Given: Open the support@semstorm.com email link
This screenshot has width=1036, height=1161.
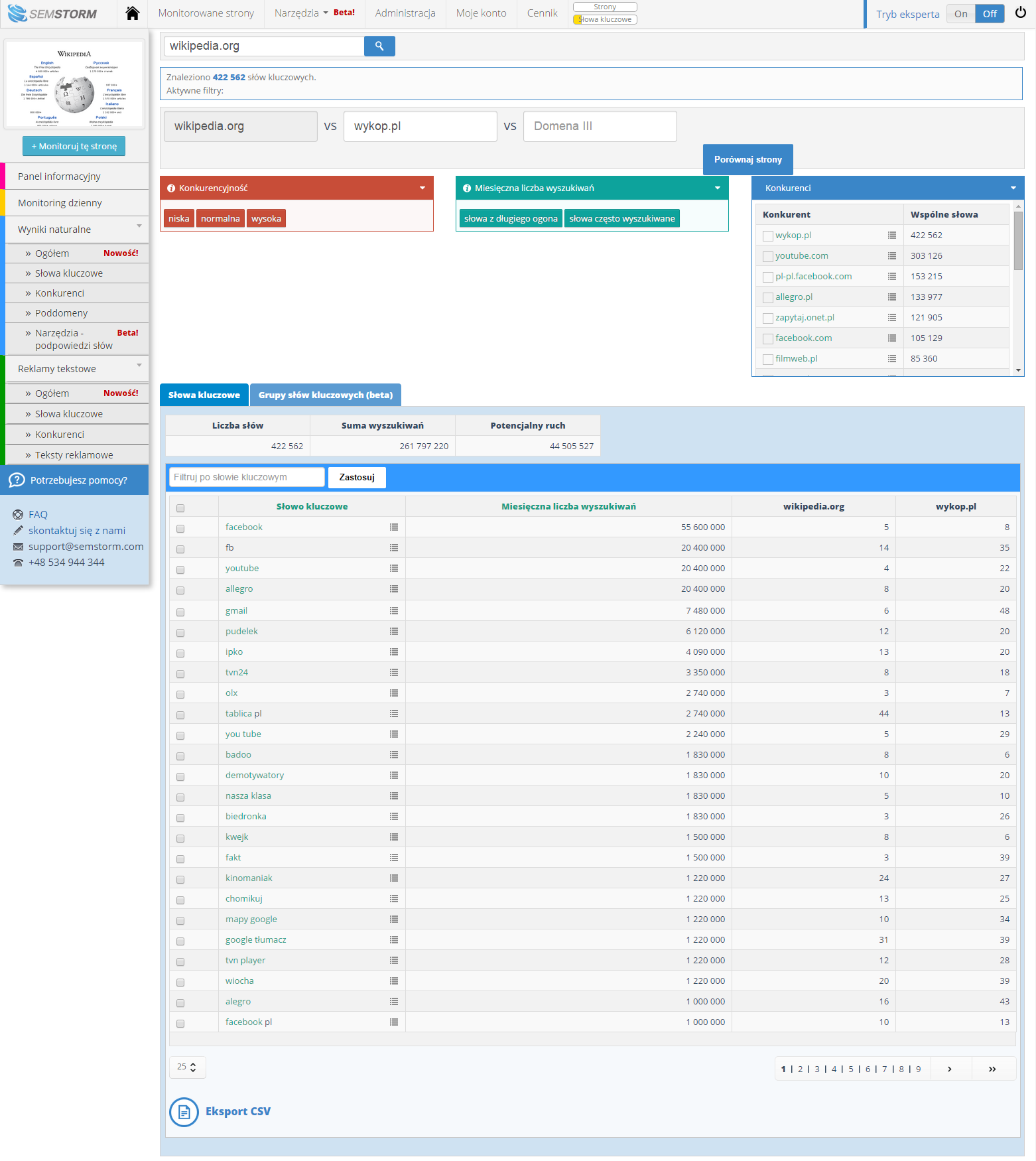Looking at the screenshot, I should [x=86, y=547].
